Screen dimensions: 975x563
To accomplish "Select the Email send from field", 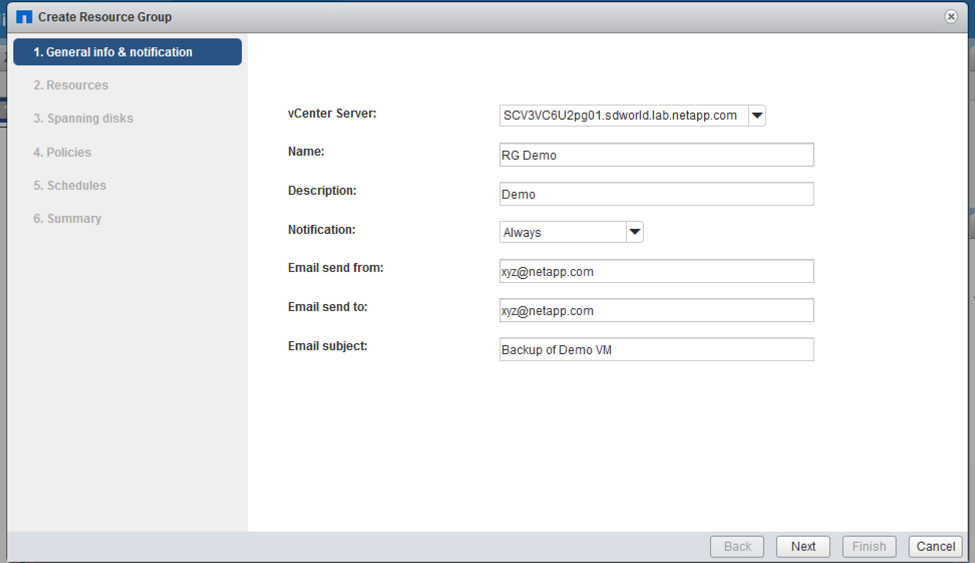I will click(x=656, y=271).
